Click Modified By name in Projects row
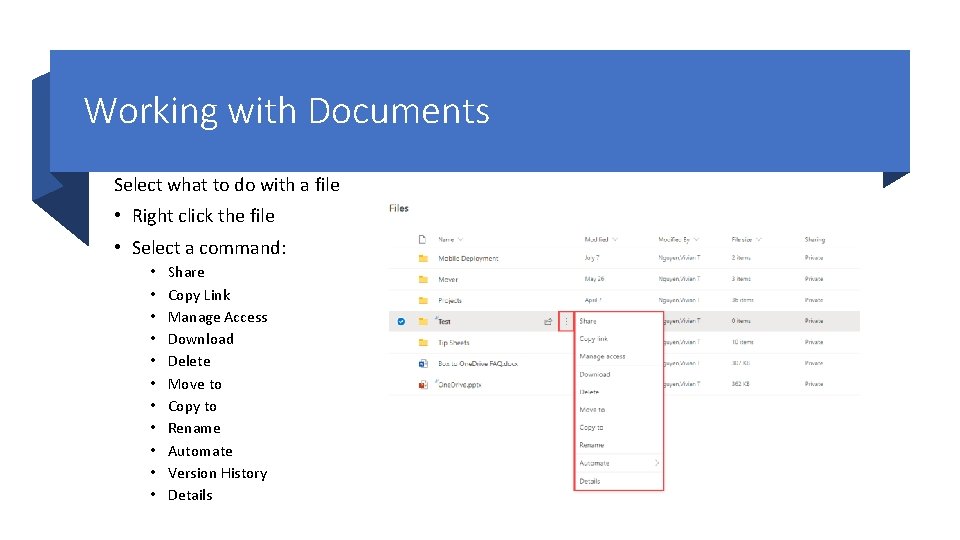The width and height of the screenshot is (960, 540). [x=679, y=300]
